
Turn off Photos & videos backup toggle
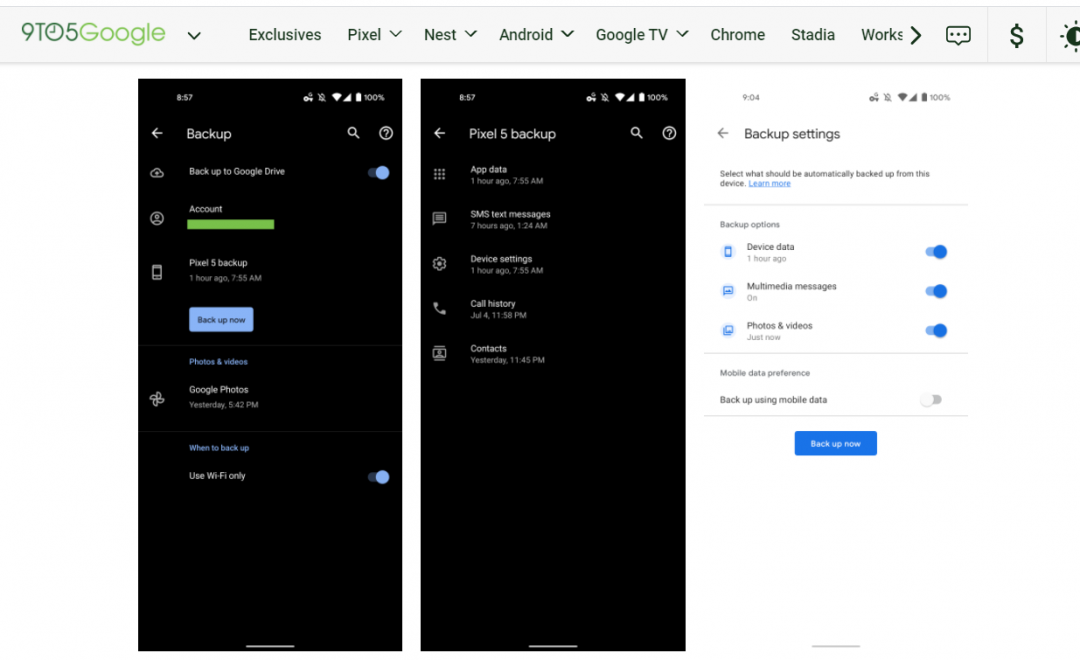(x=935, y=331)
